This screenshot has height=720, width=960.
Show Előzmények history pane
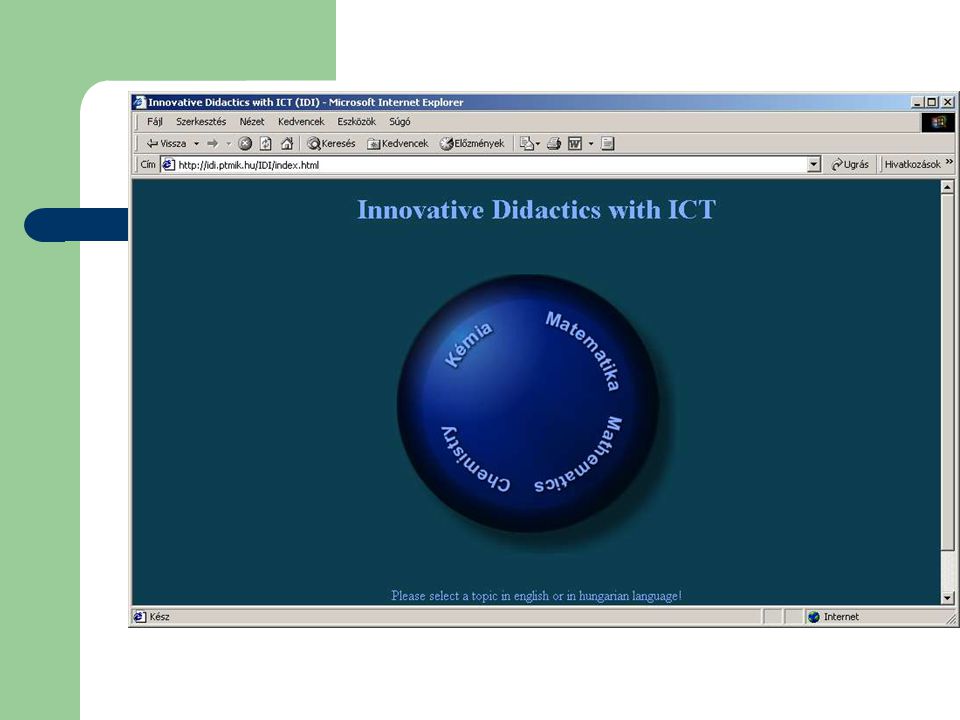pyautogui.click(x=472, y=144)
